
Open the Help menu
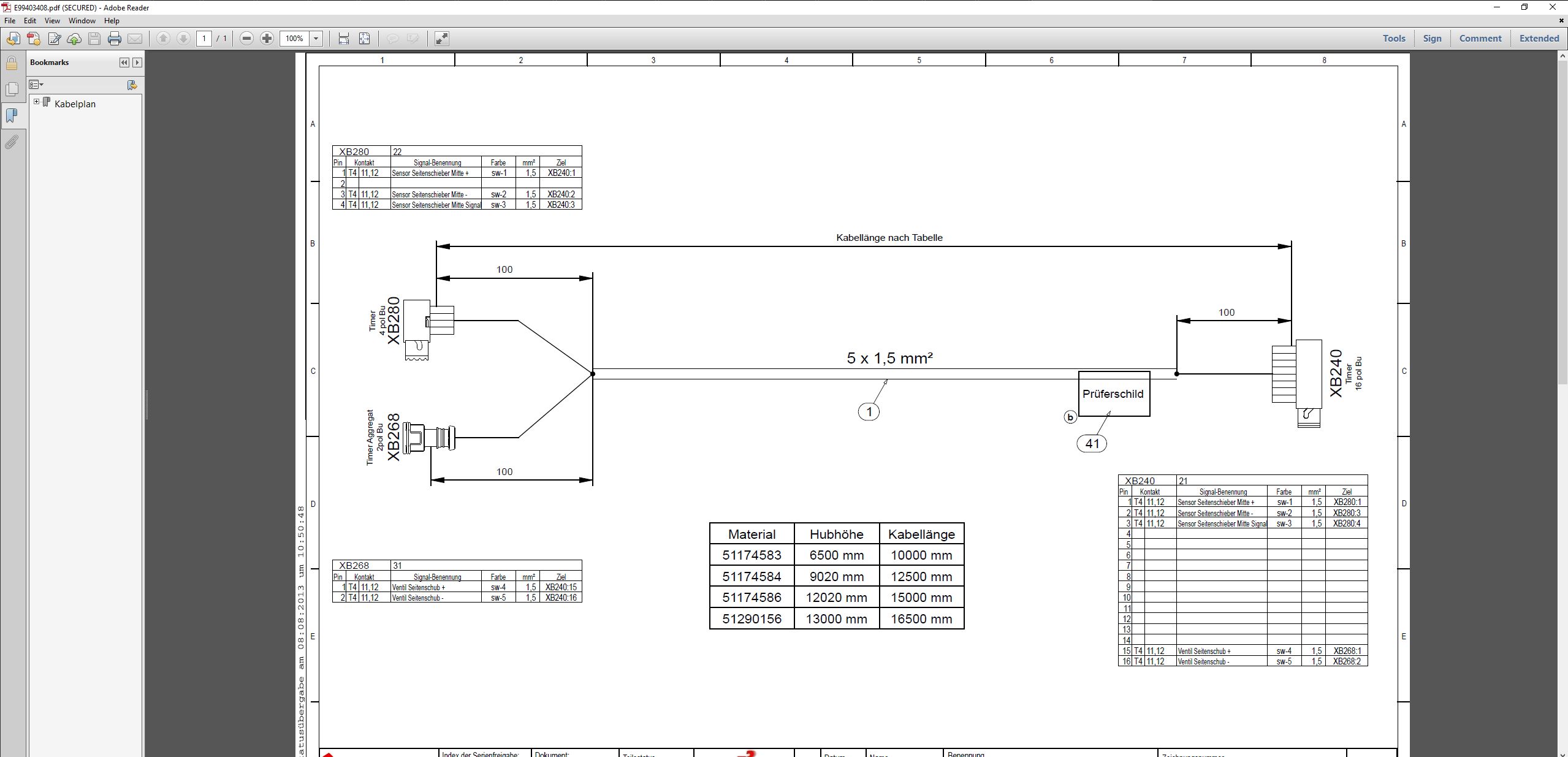(112, 20)
